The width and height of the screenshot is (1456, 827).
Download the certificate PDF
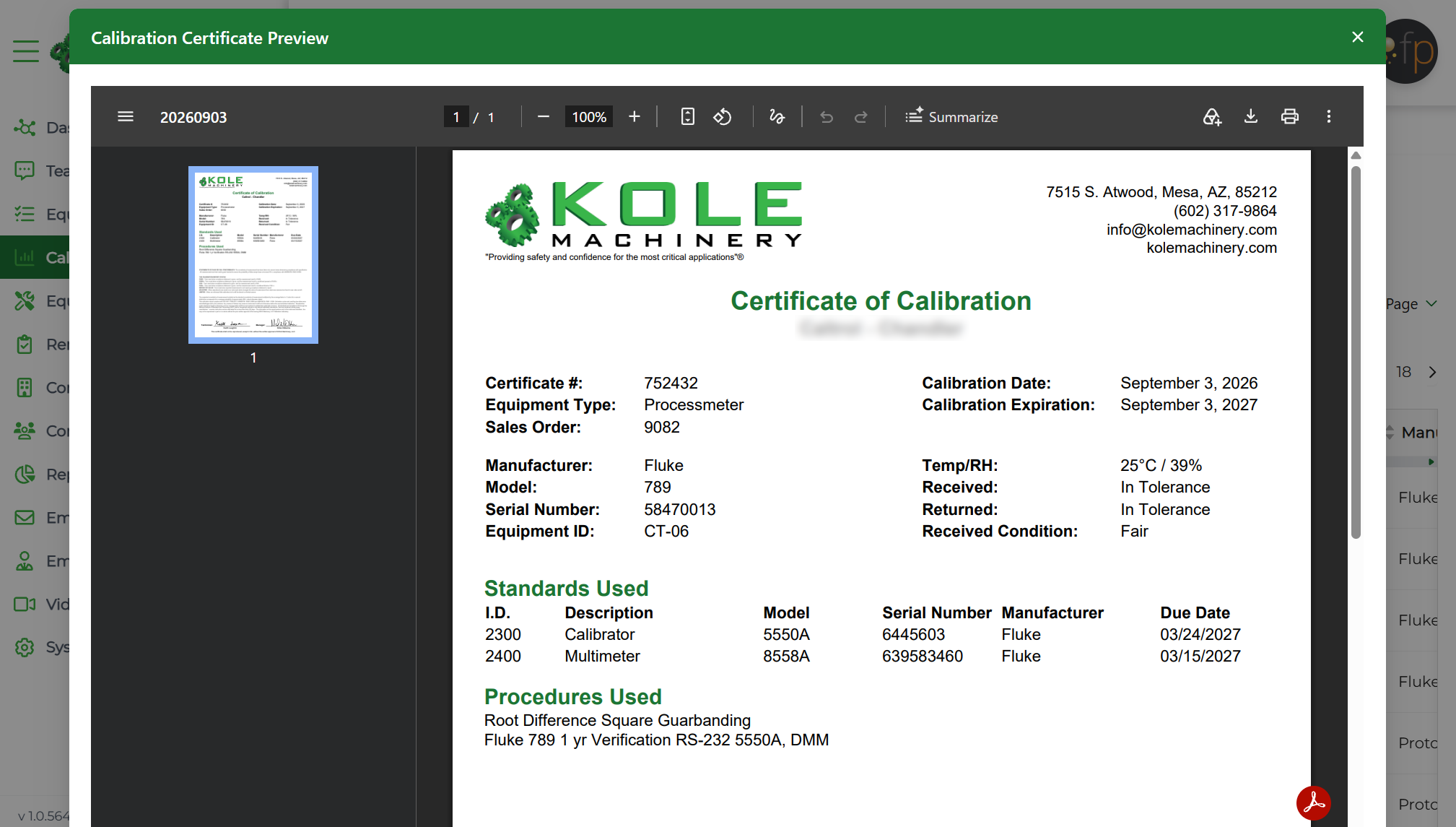coord(1251,116)
